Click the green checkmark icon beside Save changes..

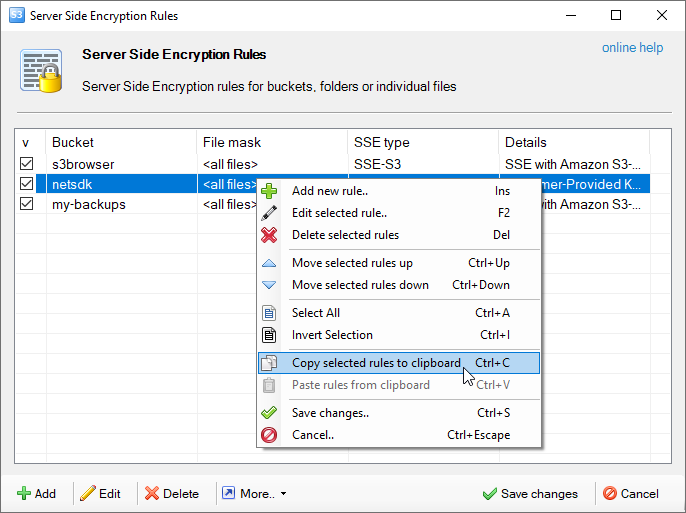269,412
